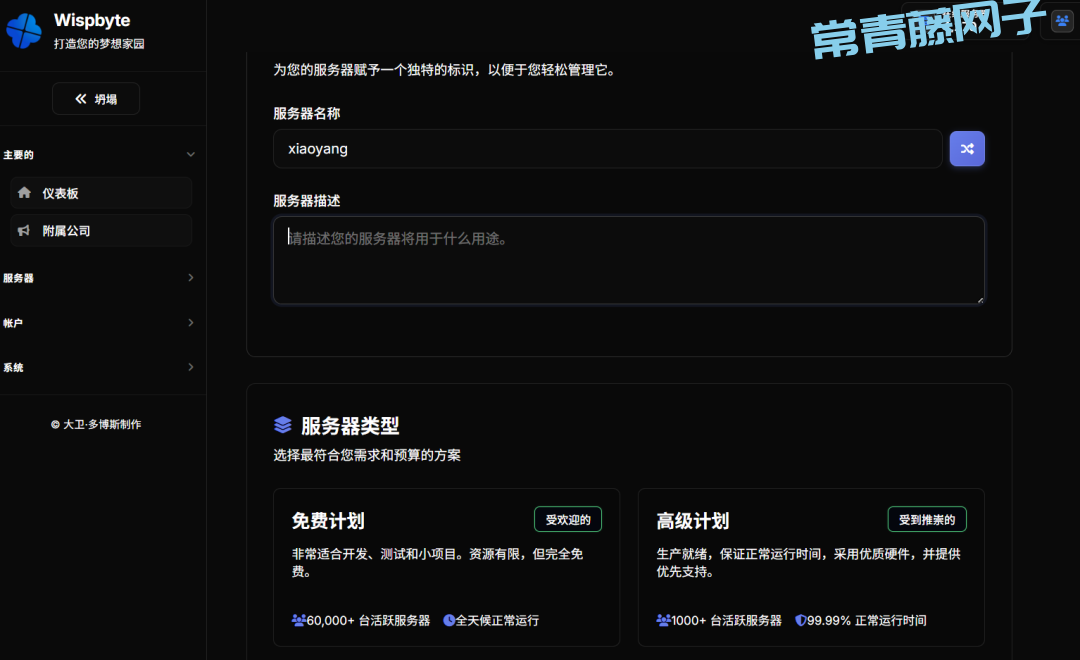Image resolution: width=1080 pixels, height=660 pixels.
Task: Collapse the 主要的 sidebar section
Action: [190, 155]
